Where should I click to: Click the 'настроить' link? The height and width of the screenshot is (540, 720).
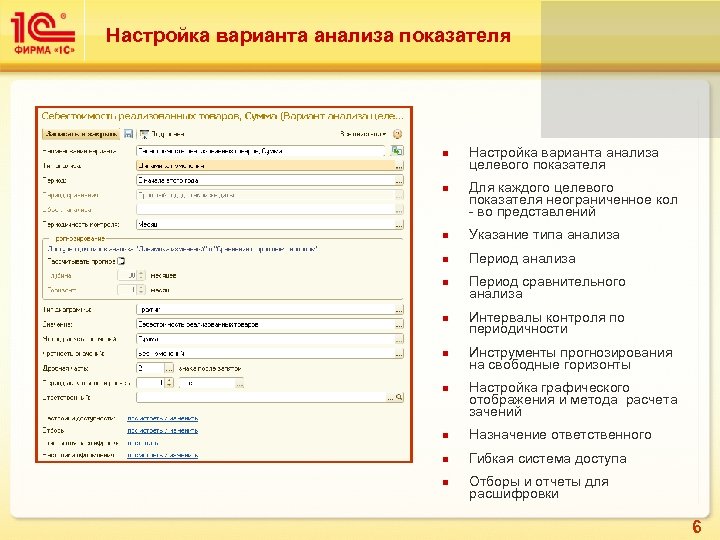[143, 443]
